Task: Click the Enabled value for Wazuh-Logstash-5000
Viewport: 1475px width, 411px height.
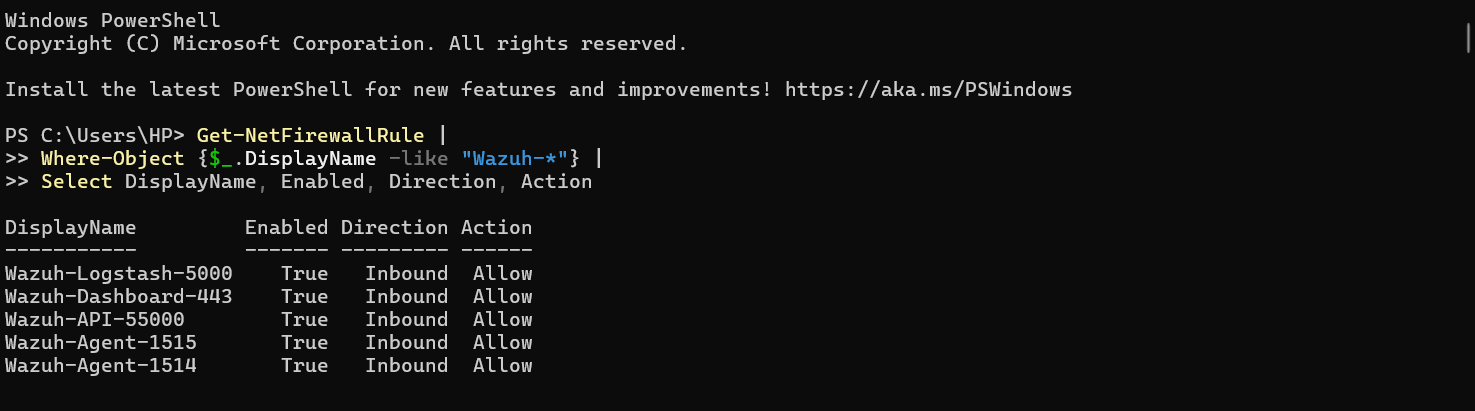Action: 304,274
